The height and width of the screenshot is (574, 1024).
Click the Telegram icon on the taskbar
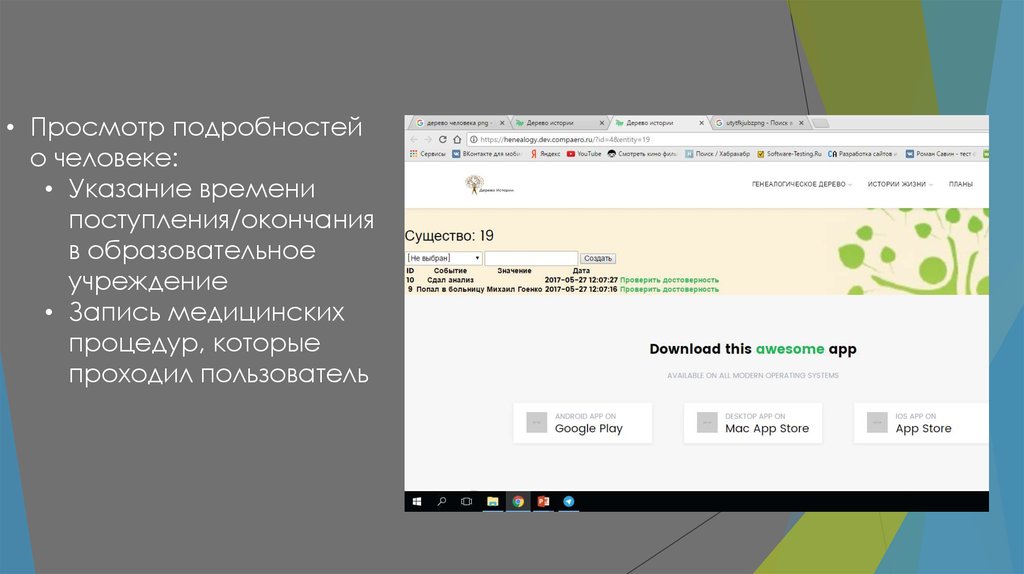(569, 502)
